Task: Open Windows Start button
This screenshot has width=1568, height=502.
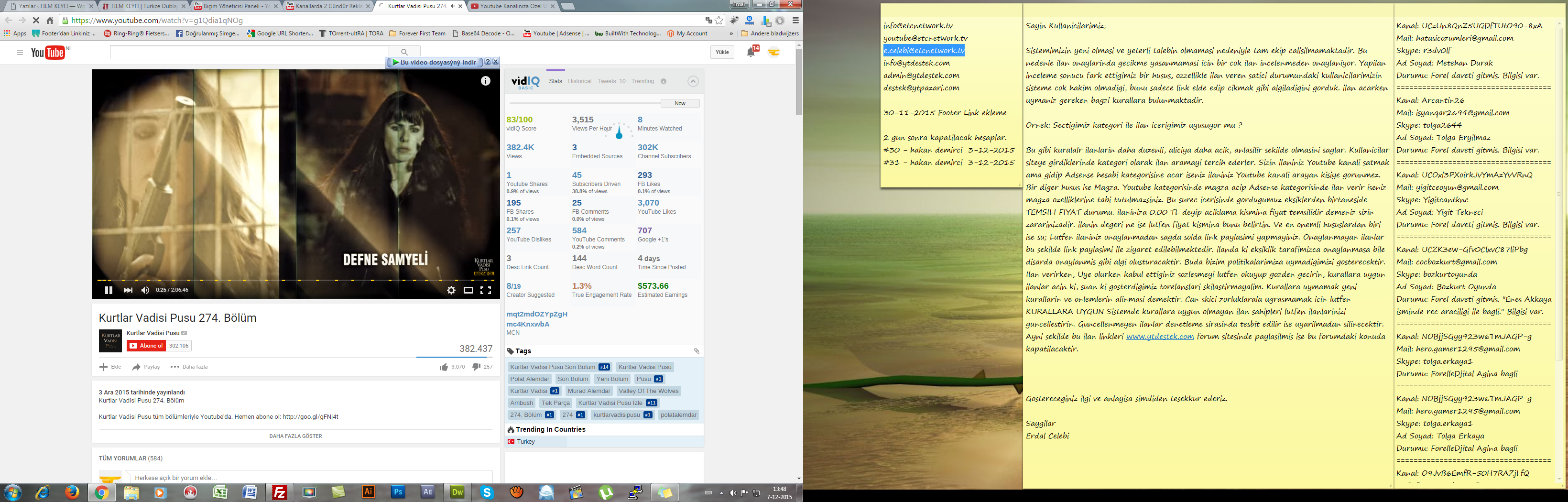Action: pyautogui.click(x=12, y=493)
